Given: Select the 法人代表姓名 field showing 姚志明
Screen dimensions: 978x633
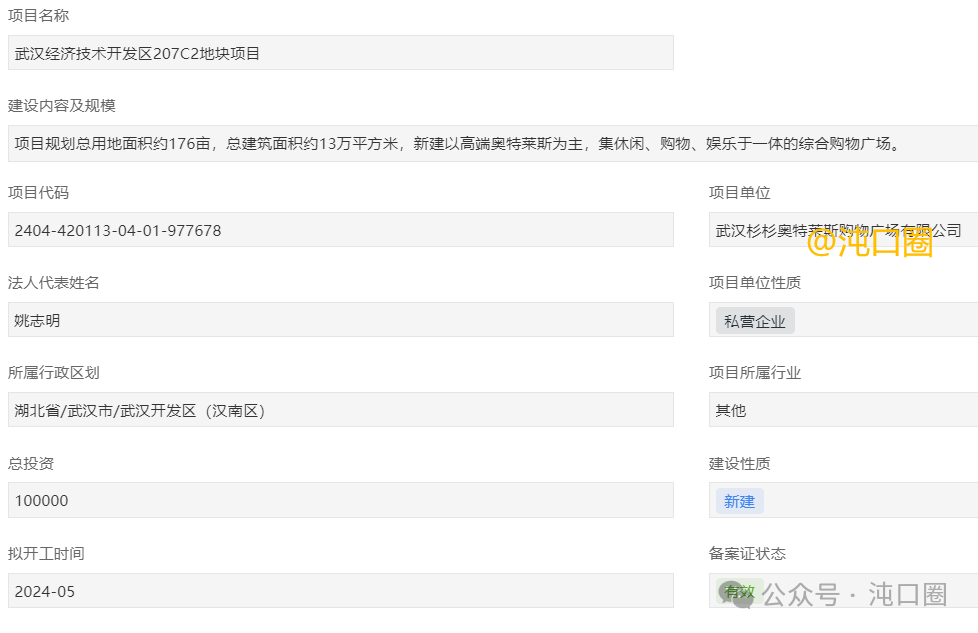Looking at the screenshot, I should 340,320.
